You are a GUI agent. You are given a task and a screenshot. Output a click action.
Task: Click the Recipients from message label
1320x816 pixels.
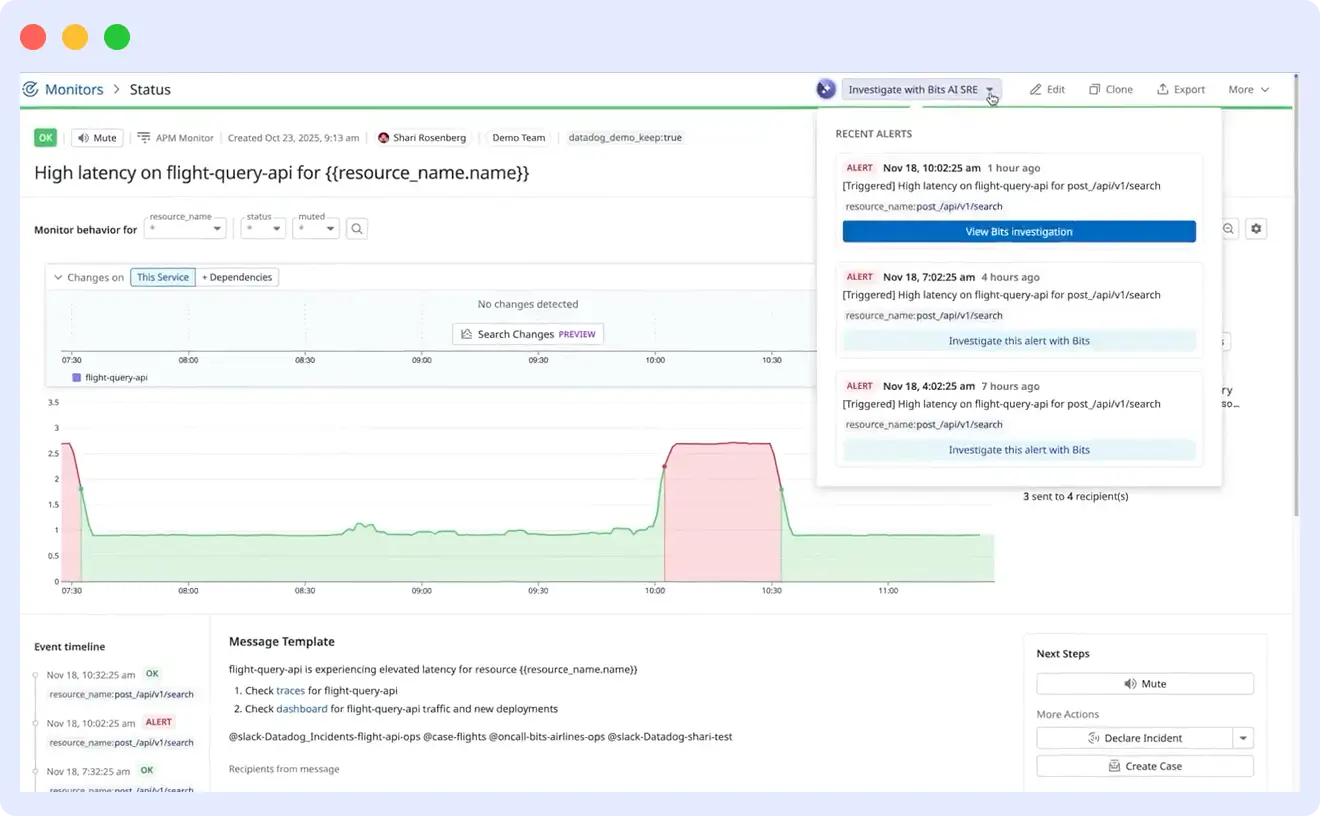(284, 769)
